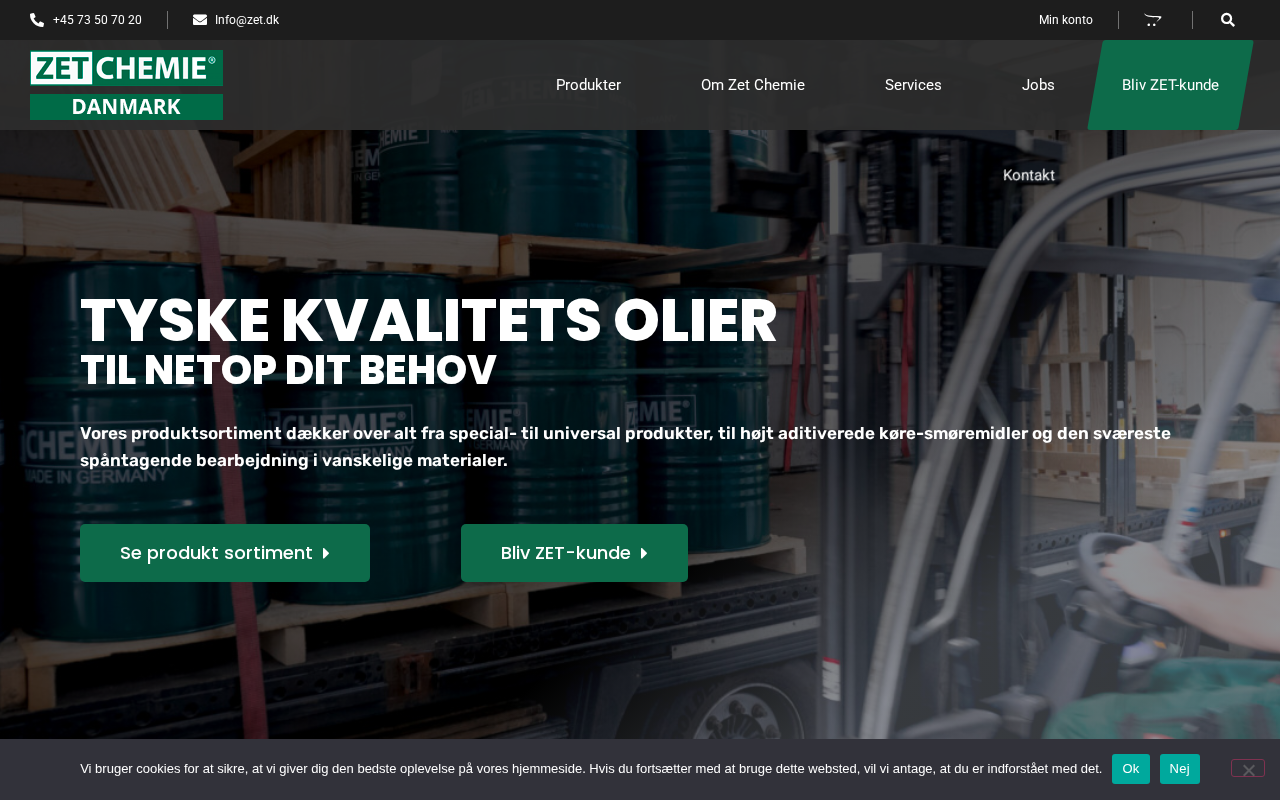Click the envelope email icon
The image size is (1280, 800).
[200, 20]
